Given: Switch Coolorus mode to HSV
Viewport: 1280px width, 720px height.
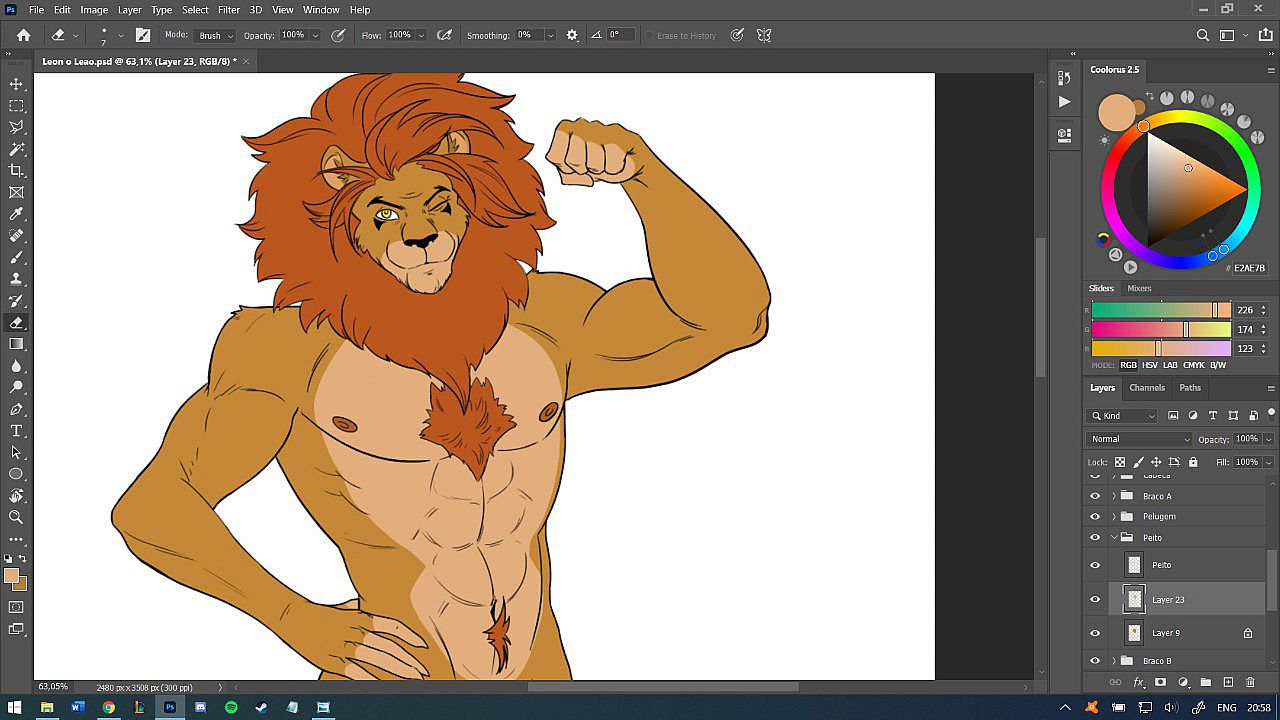Looking at the screenshot, I should pyautogui.click(x=1150, y=365).
